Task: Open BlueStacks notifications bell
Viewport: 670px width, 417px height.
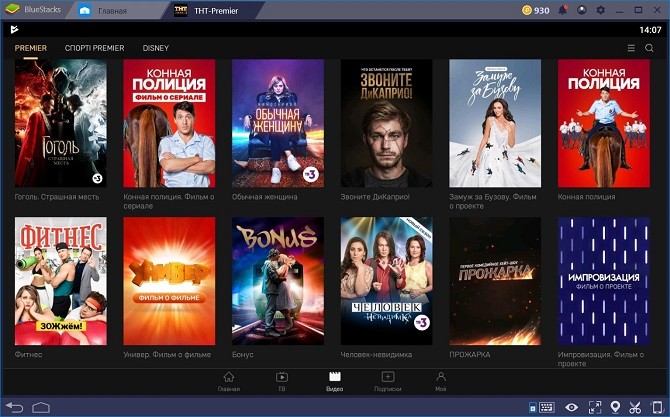Action: (x=563, y=10)
